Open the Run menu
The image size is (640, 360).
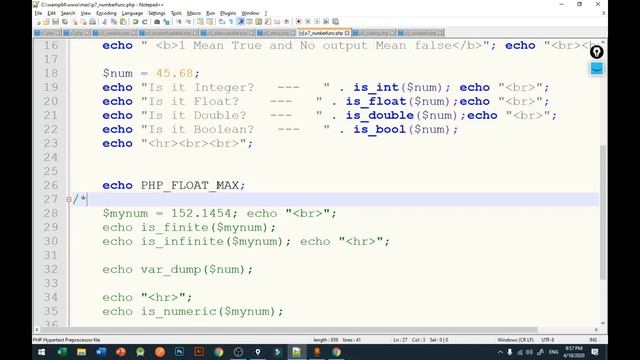pyautogui.click(x=210, y=13)
